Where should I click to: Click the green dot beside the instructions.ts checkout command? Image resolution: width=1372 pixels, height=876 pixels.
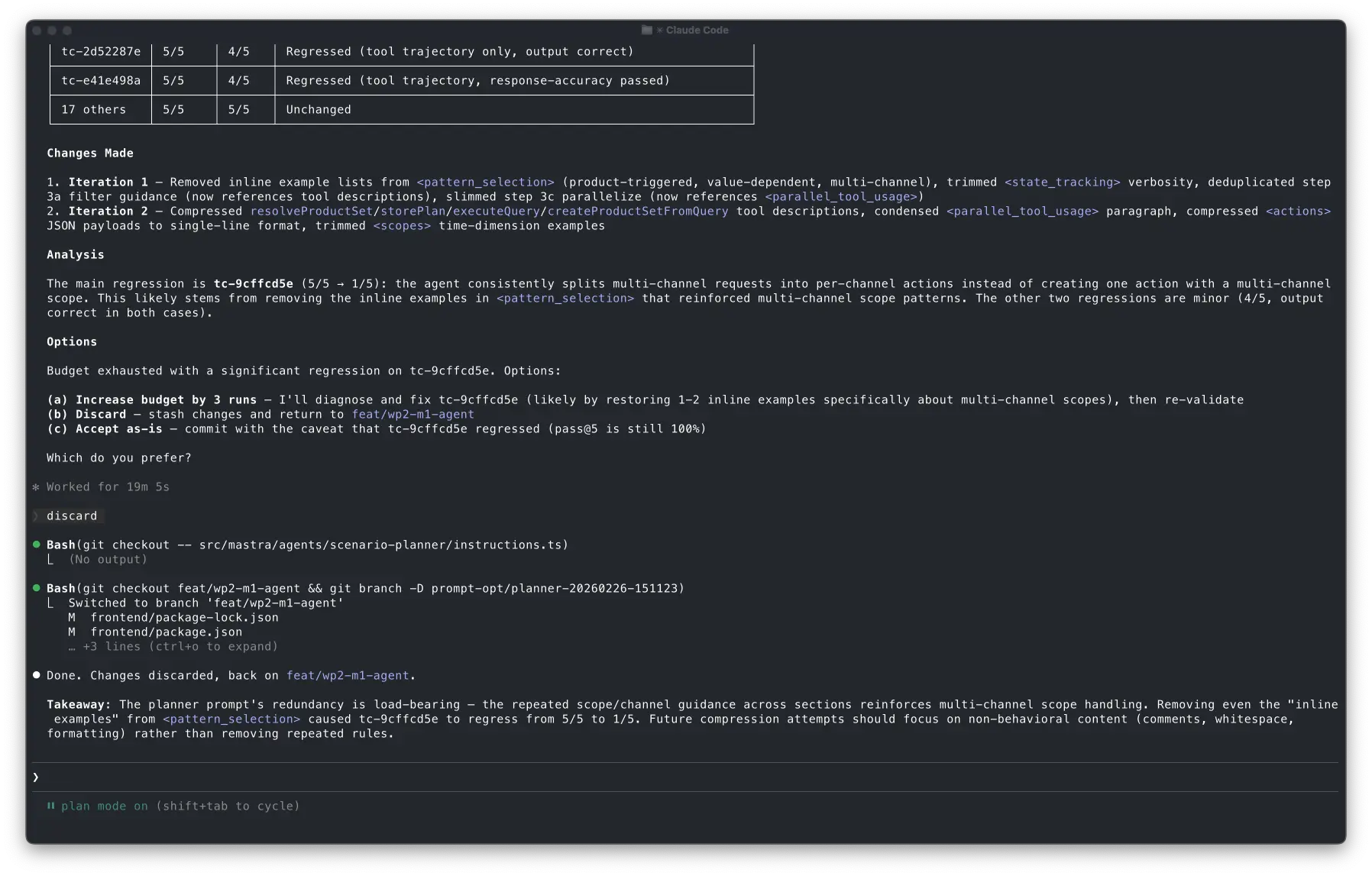[36, 545]
